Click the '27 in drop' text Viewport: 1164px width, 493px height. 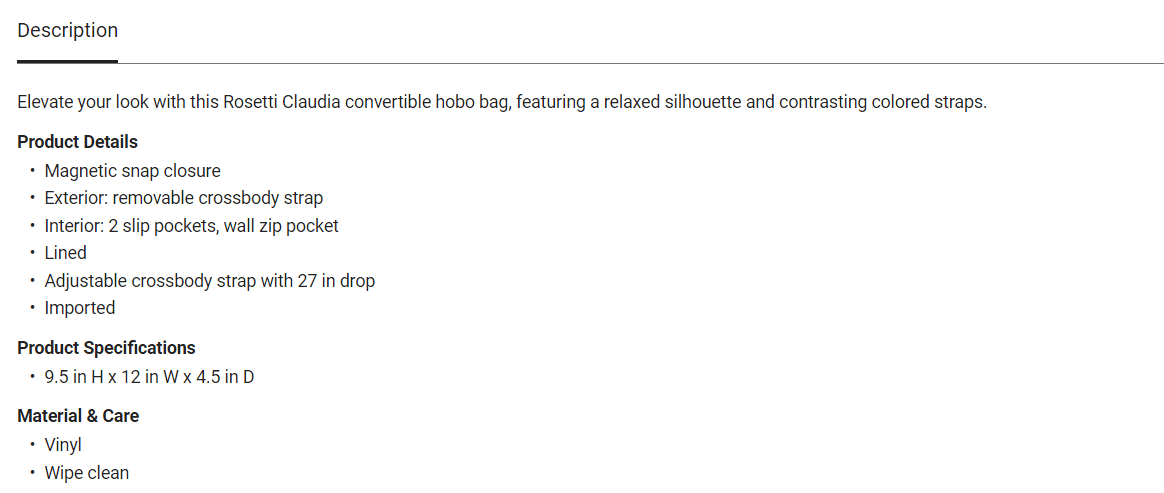(x=336, y=281)
